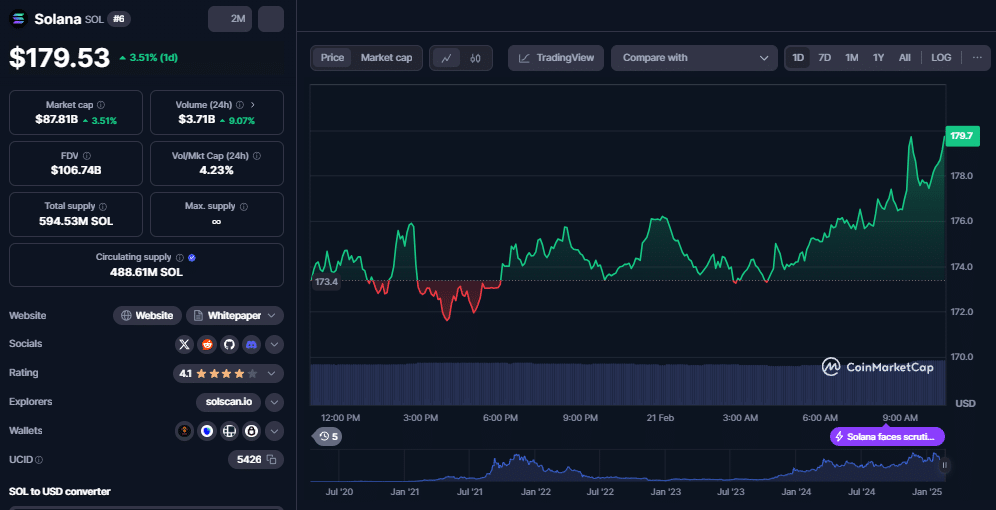Viewport: 996px width, 510px height.
Task: Open Solana's X (Twitter) social link
Action: (x=184, y=344)
